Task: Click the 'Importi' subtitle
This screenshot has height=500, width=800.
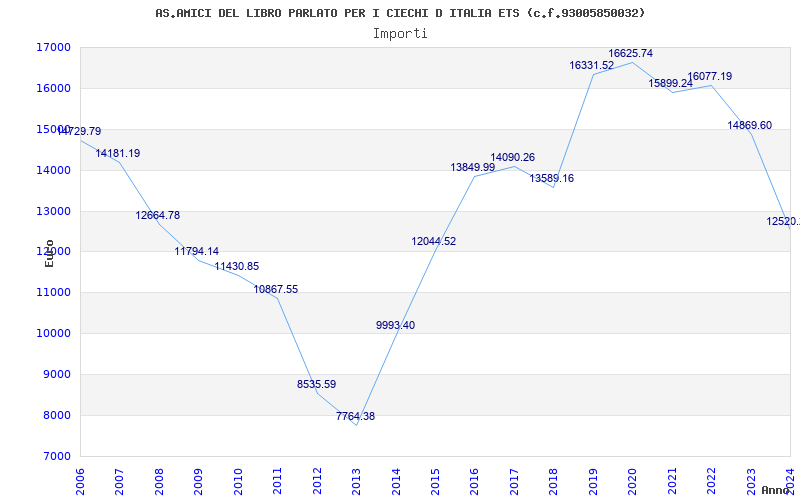Action: click(400, 34)
